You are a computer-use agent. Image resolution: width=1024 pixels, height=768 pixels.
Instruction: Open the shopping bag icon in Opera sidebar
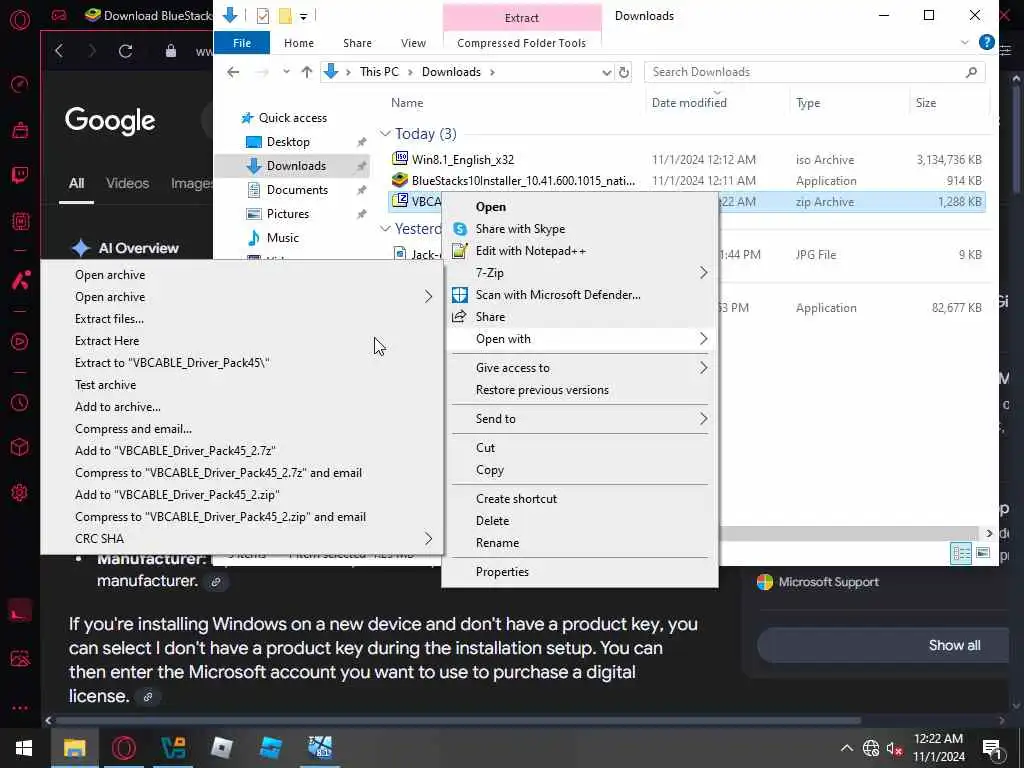click(20, 130)
